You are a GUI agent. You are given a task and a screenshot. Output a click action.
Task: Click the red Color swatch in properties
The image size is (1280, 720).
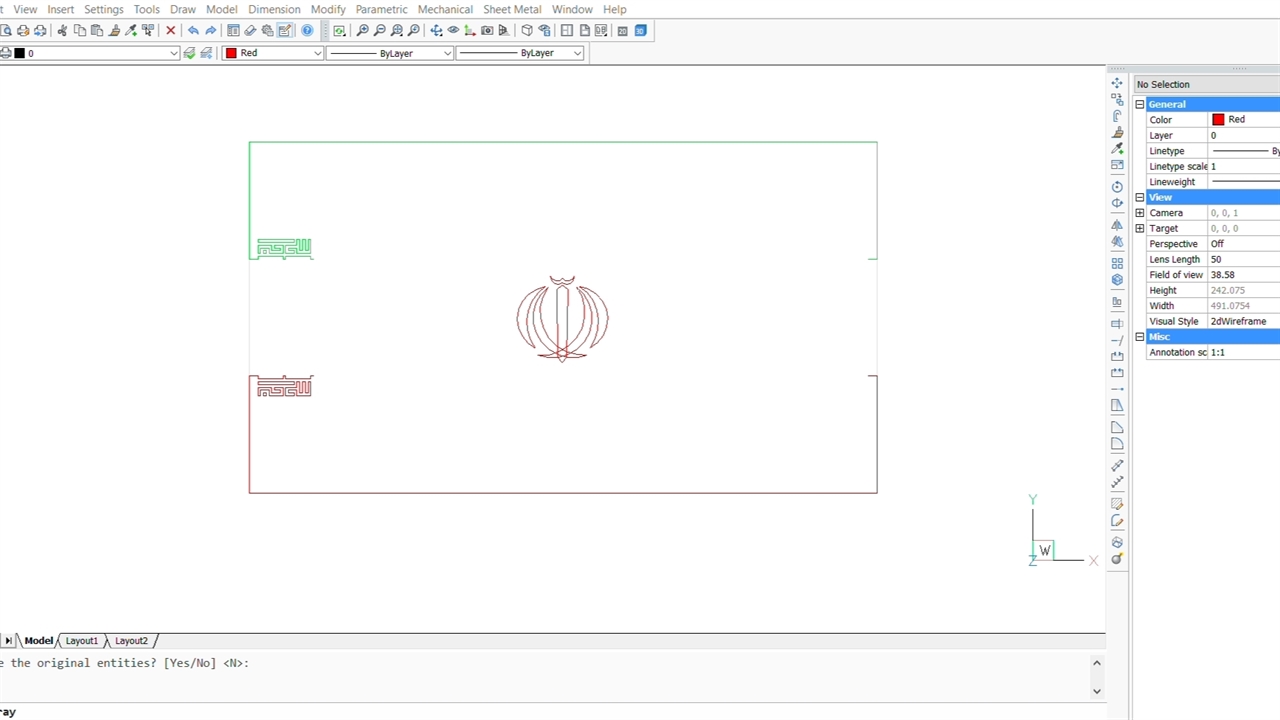pos(1218,119)
